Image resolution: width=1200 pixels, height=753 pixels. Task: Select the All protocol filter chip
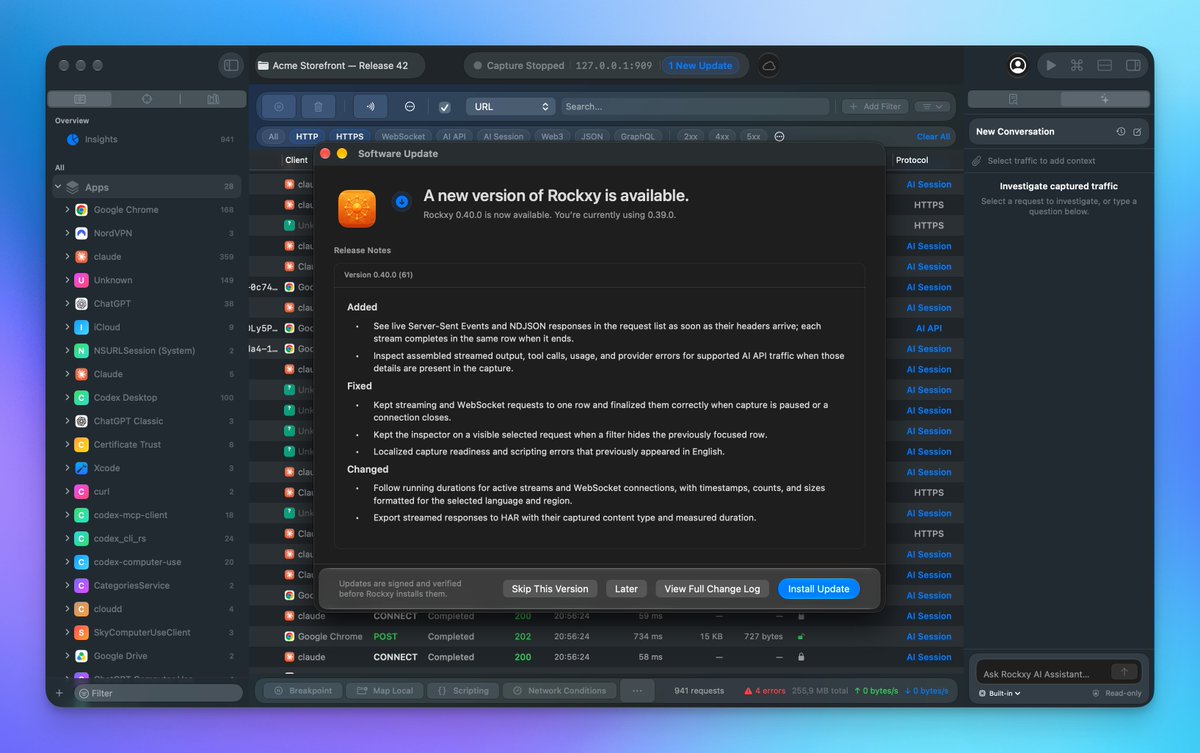tap(273, 136)
